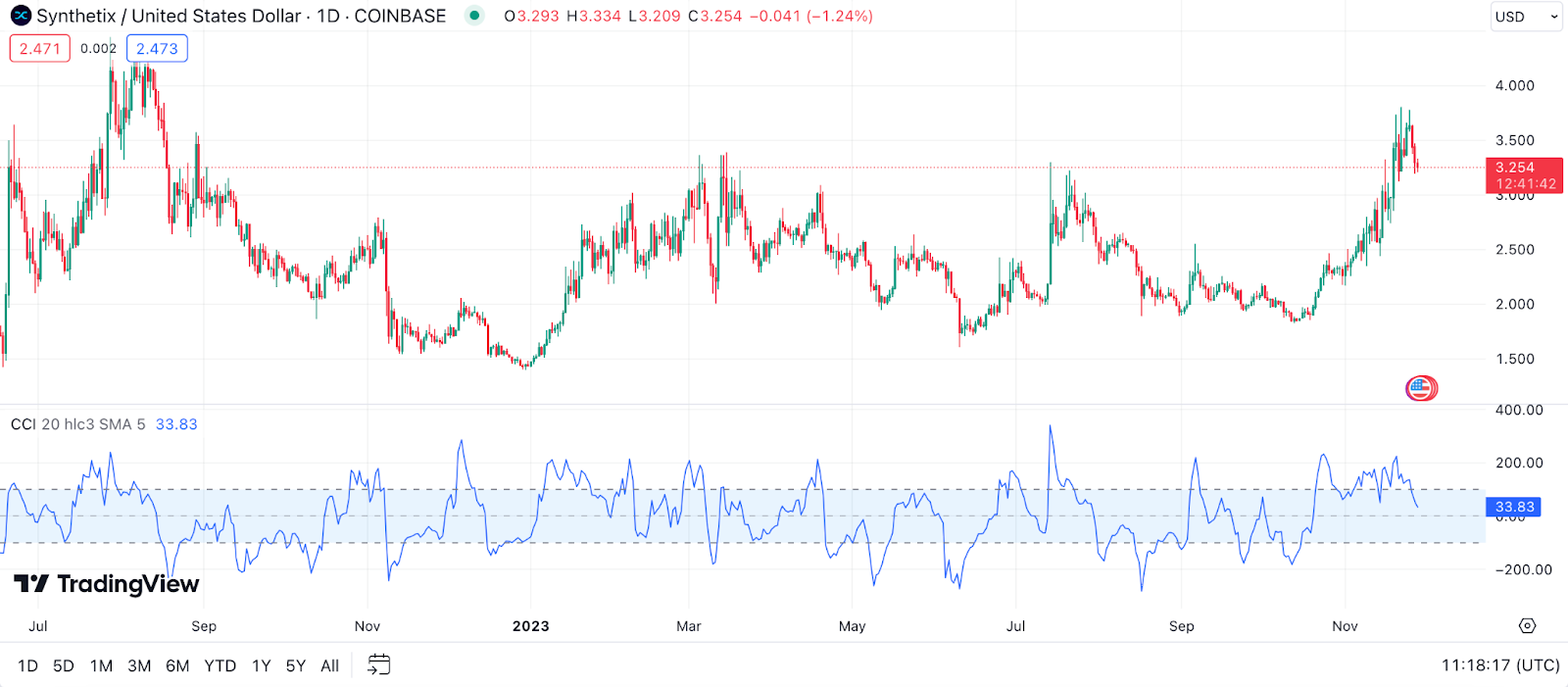
Task: Click the CCI indicator value 33.83 in legend
Action: pos(176,424)
